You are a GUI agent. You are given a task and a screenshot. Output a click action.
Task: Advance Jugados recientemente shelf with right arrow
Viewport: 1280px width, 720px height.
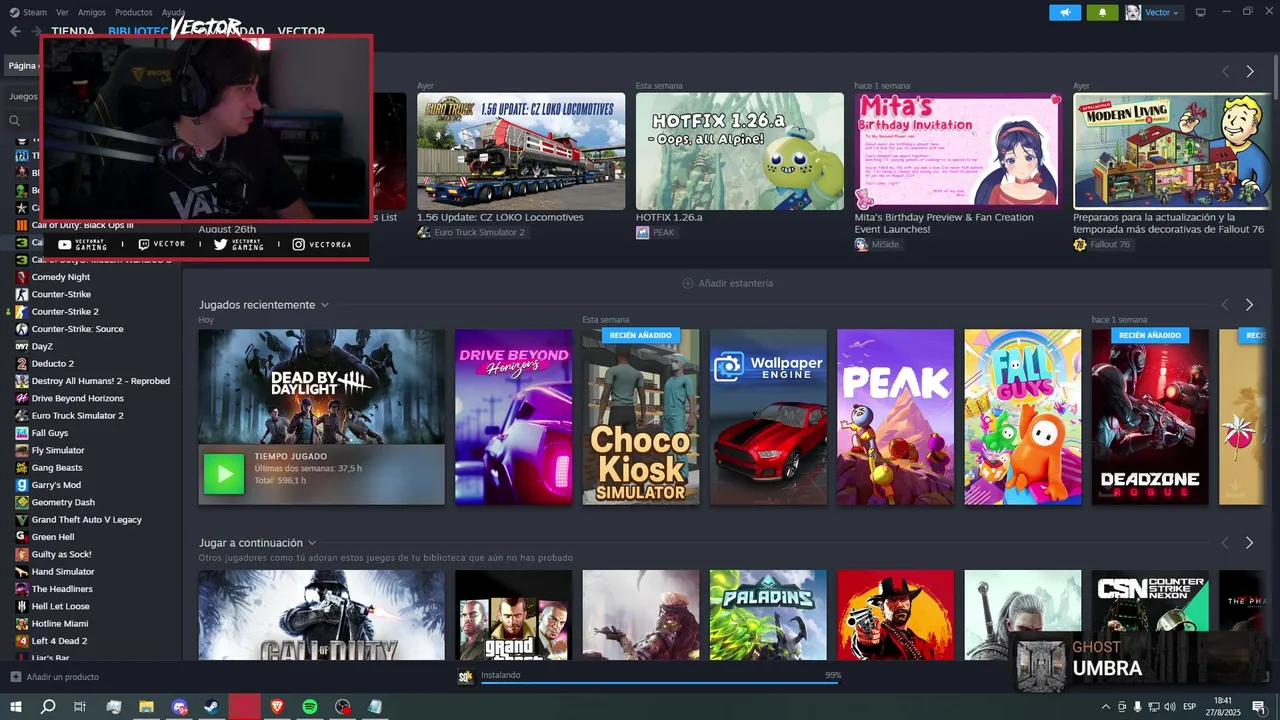tap(1249, 304)
